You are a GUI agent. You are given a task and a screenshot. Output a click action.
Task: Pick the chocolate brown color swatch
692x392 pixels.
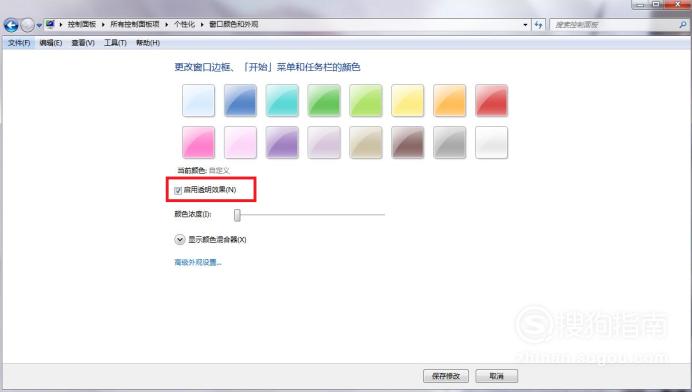(x=408, y=143)
